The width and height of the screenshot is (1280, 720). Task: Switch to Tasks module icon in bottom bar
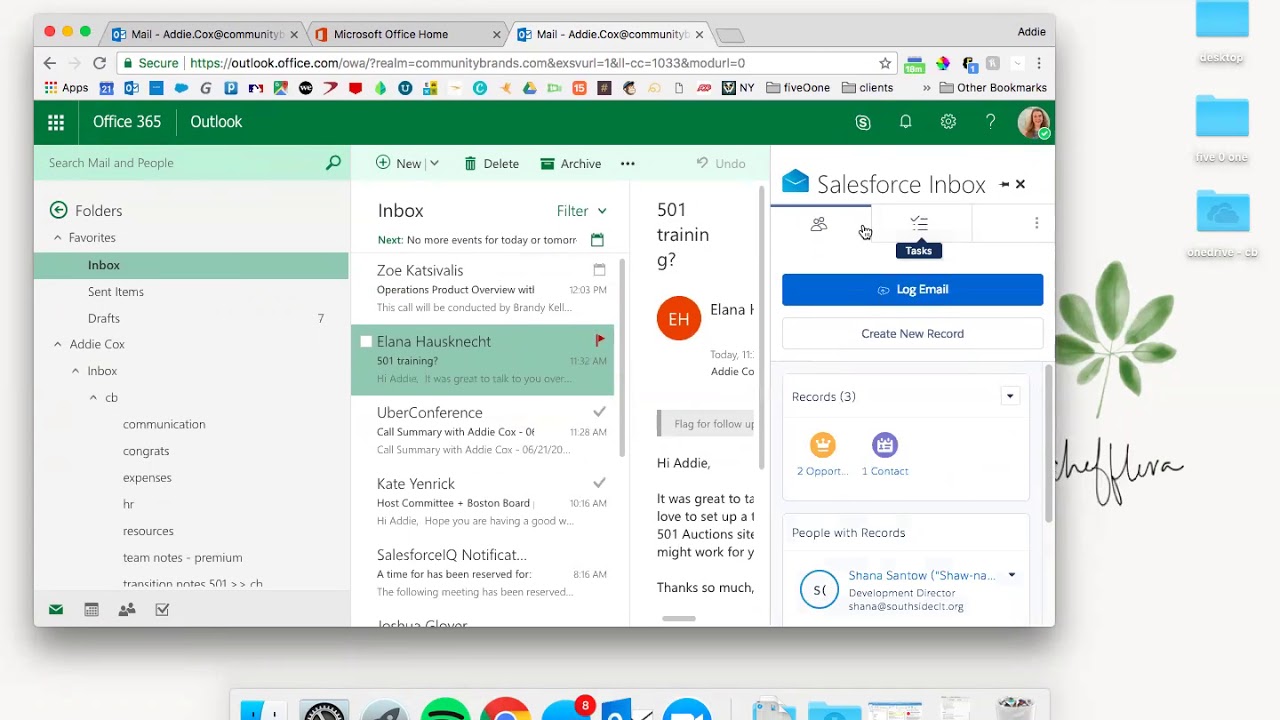162,609
